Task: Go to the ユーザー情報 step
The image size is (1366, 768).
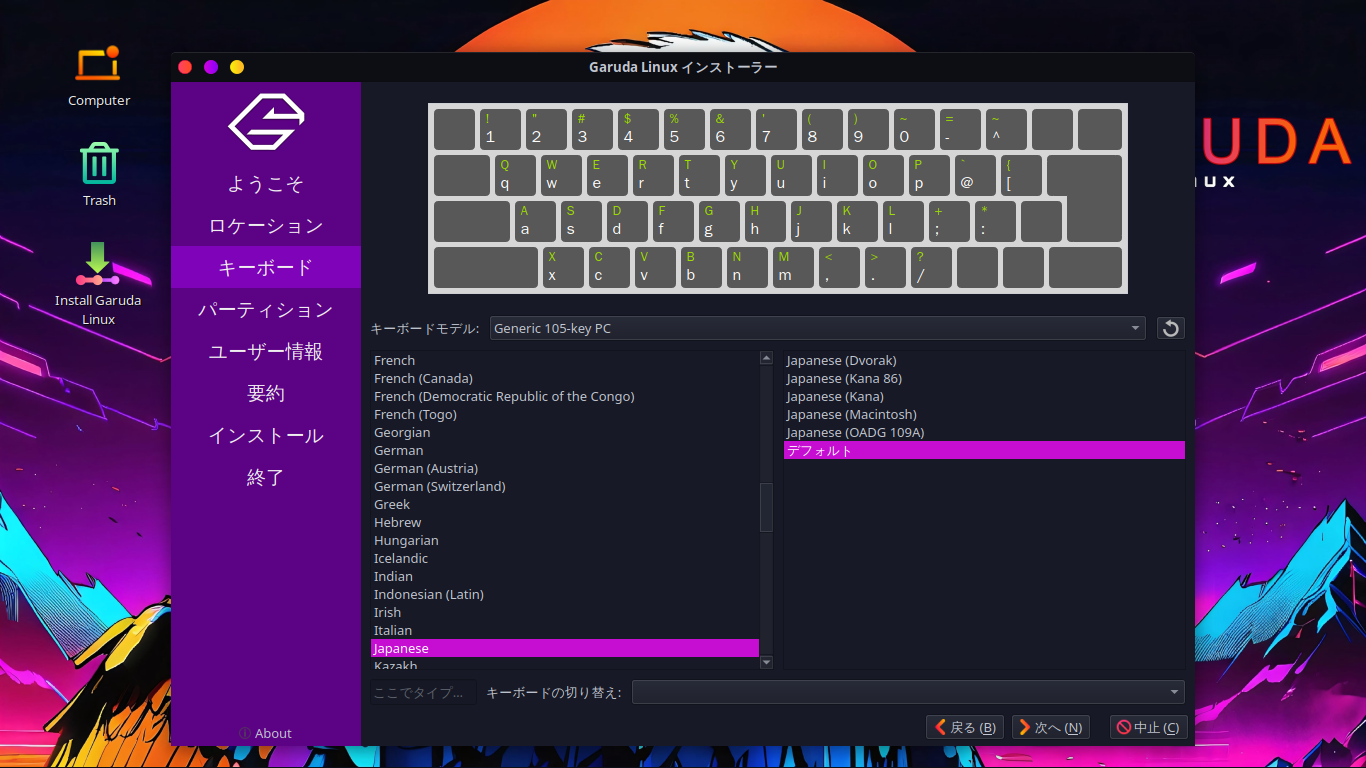Action: 266,352
